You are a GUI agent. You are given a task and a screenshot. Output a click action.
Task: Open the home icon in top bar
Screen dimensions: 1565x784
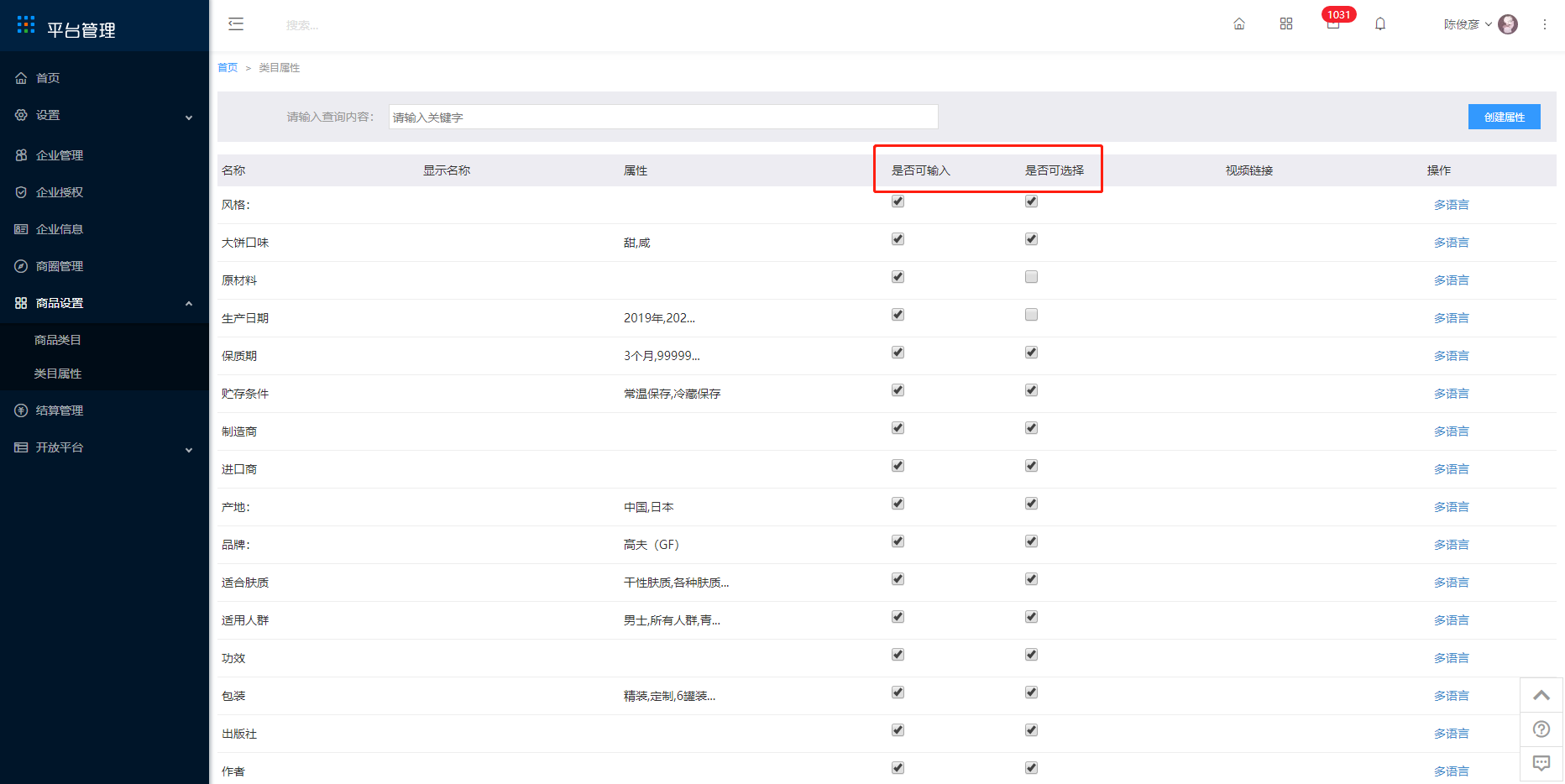(1239, 24)
